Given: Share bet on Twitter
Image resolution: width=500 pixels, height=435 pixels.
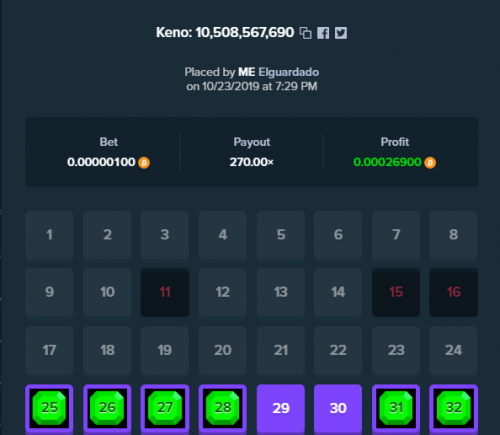Looking at the screenshot, I should click(x=341, y=33).
